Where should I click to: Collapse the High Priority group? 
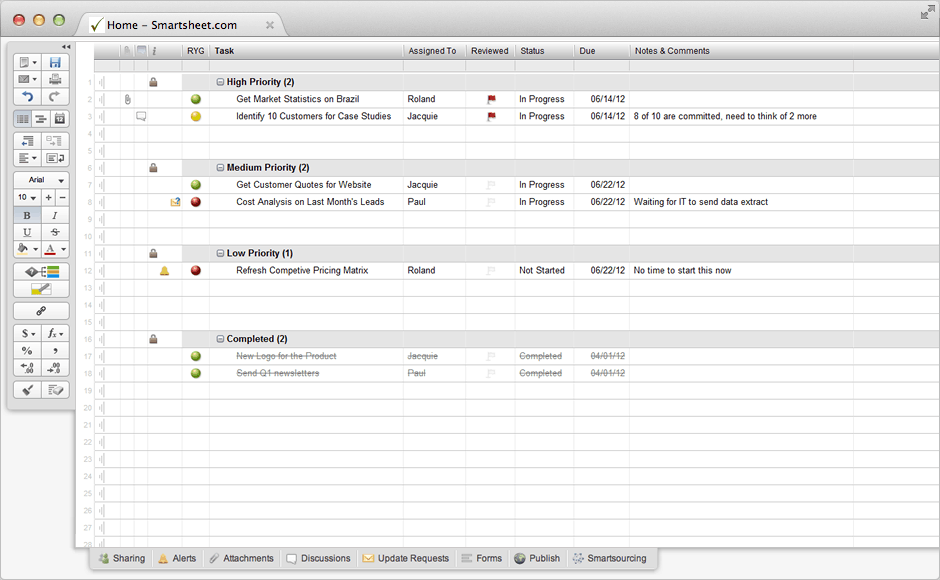[x=220, y=82]
